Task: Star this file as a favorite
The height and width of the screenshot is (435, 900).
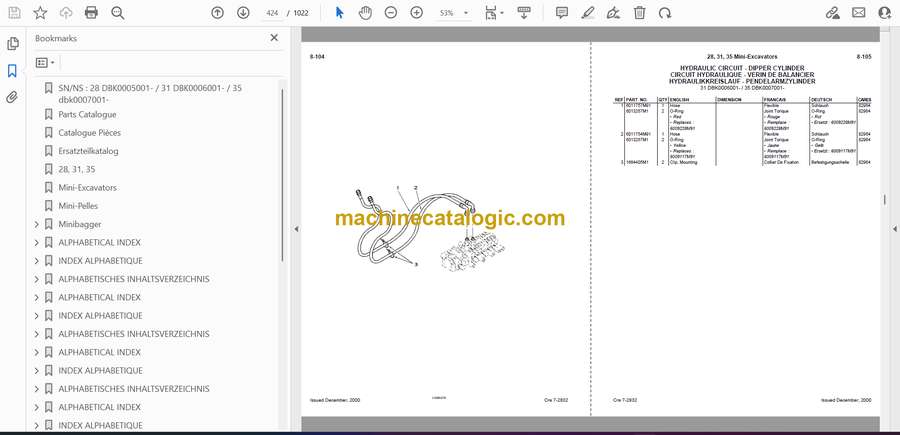Action: 40,13
